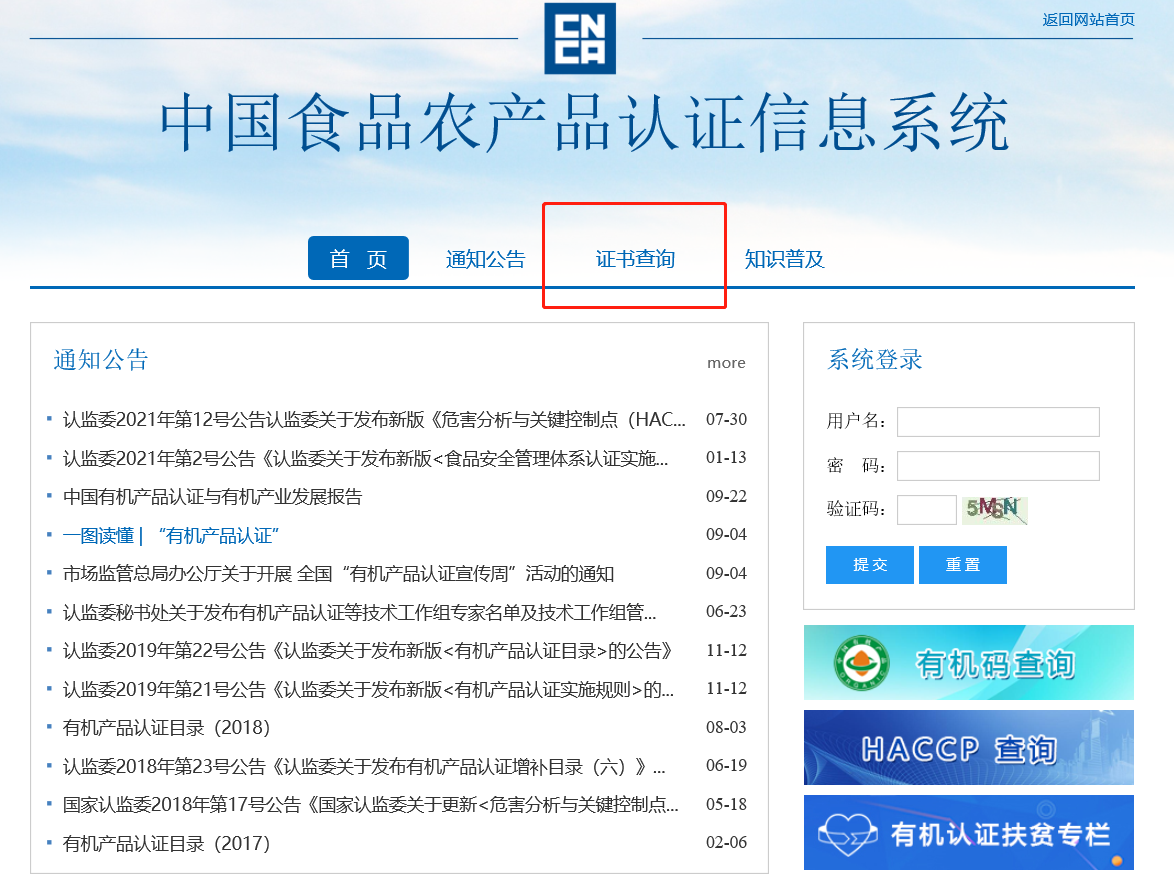
Task: Click the CNCA logo at top
Action: [x=580, y=38]
